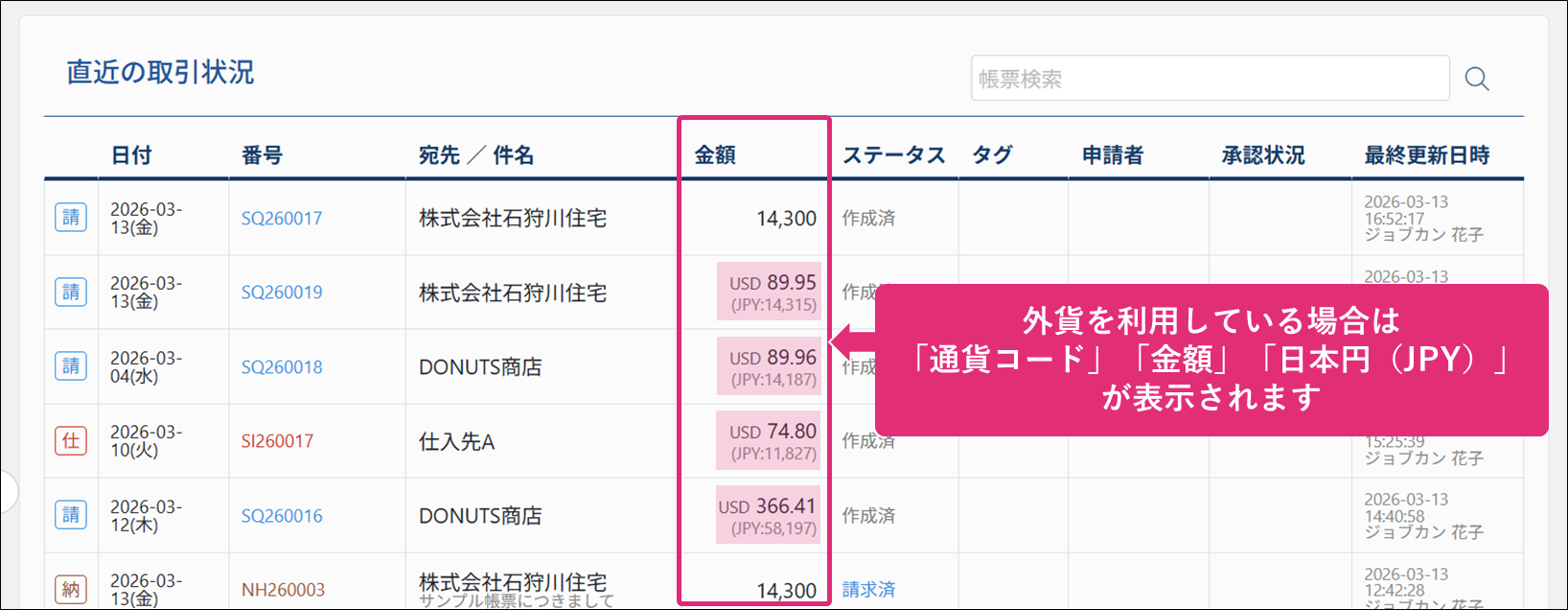Select the USD 366.41 amount cell
The height and width of the screenshot is (610, 1568).
click(768, 515)
